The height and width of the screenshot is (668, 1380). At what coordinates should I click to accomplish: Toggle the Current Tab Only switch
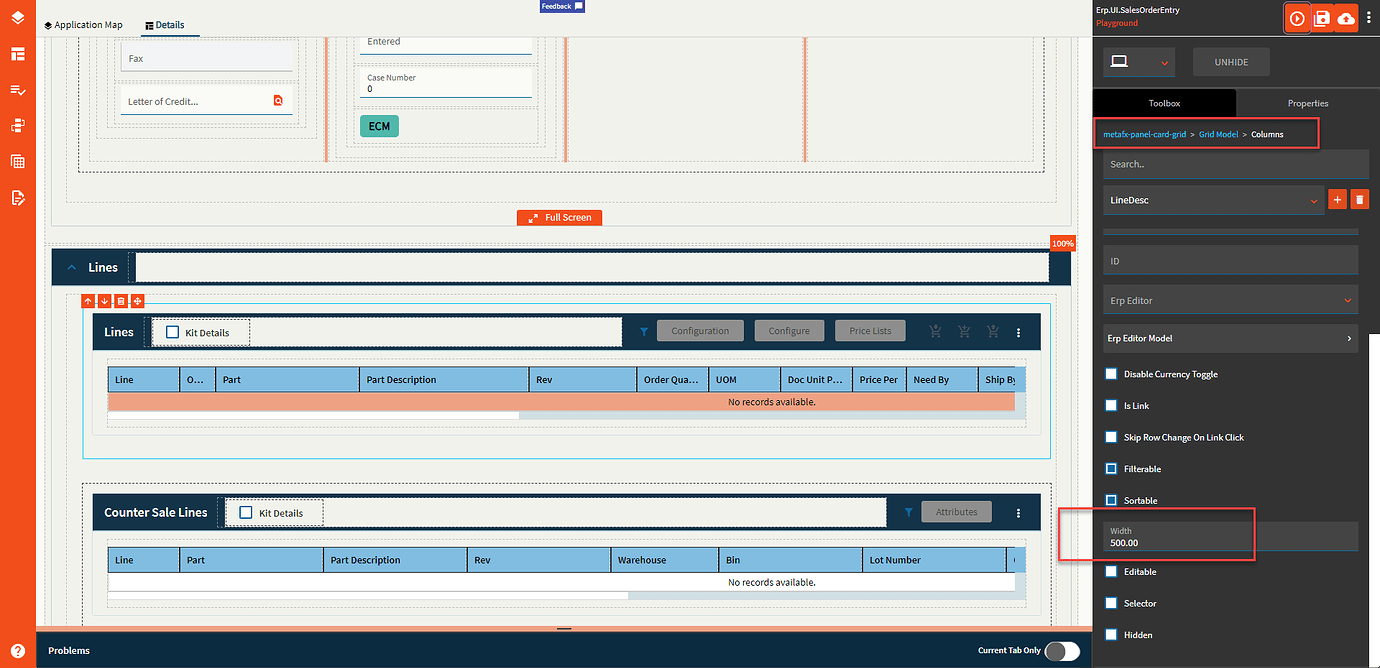coord(1062,650)
